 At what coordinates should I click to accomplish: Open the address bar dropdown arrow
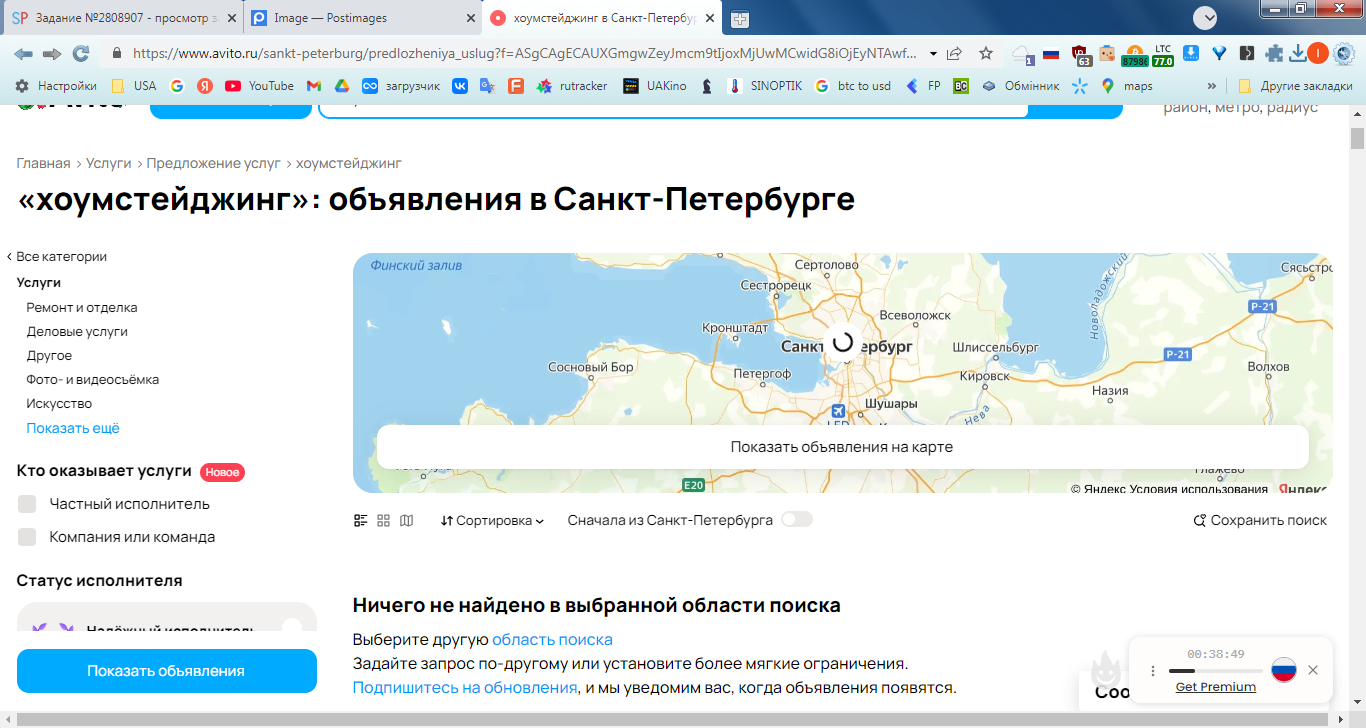[x=933, y=53]
